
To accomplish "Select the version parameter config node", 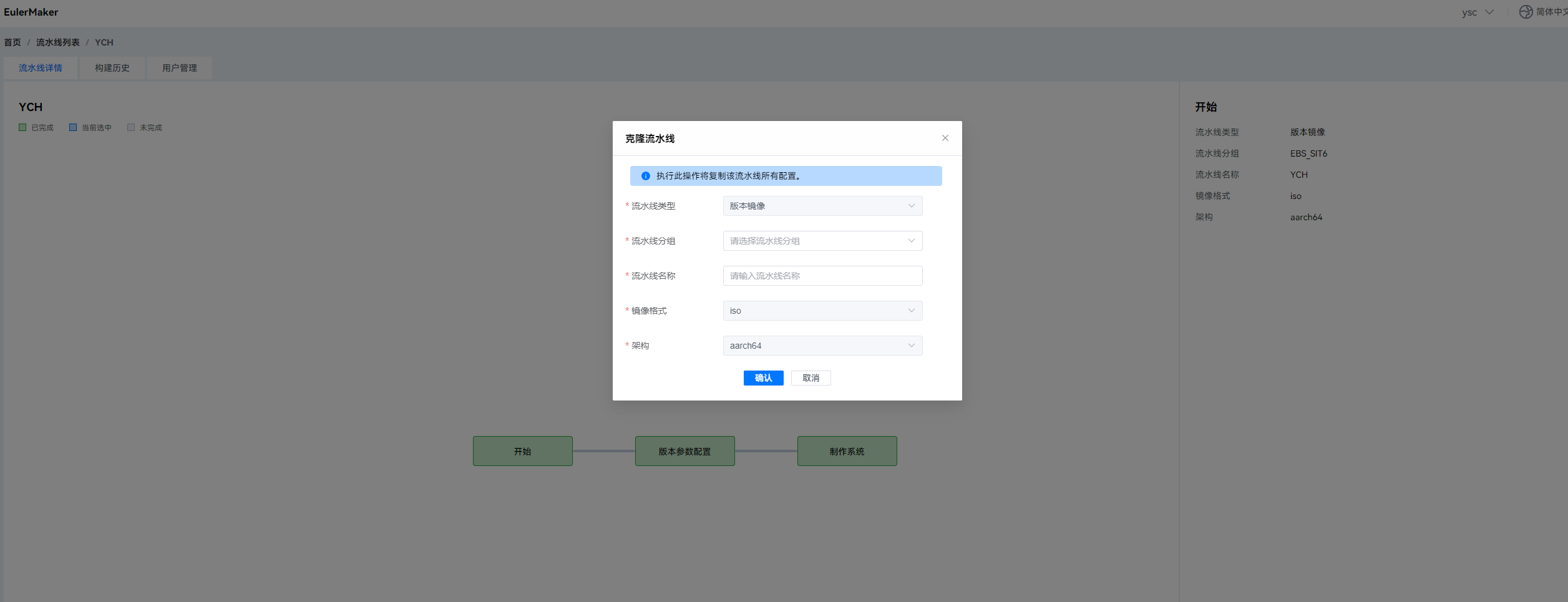I will [x=684, y=451].
